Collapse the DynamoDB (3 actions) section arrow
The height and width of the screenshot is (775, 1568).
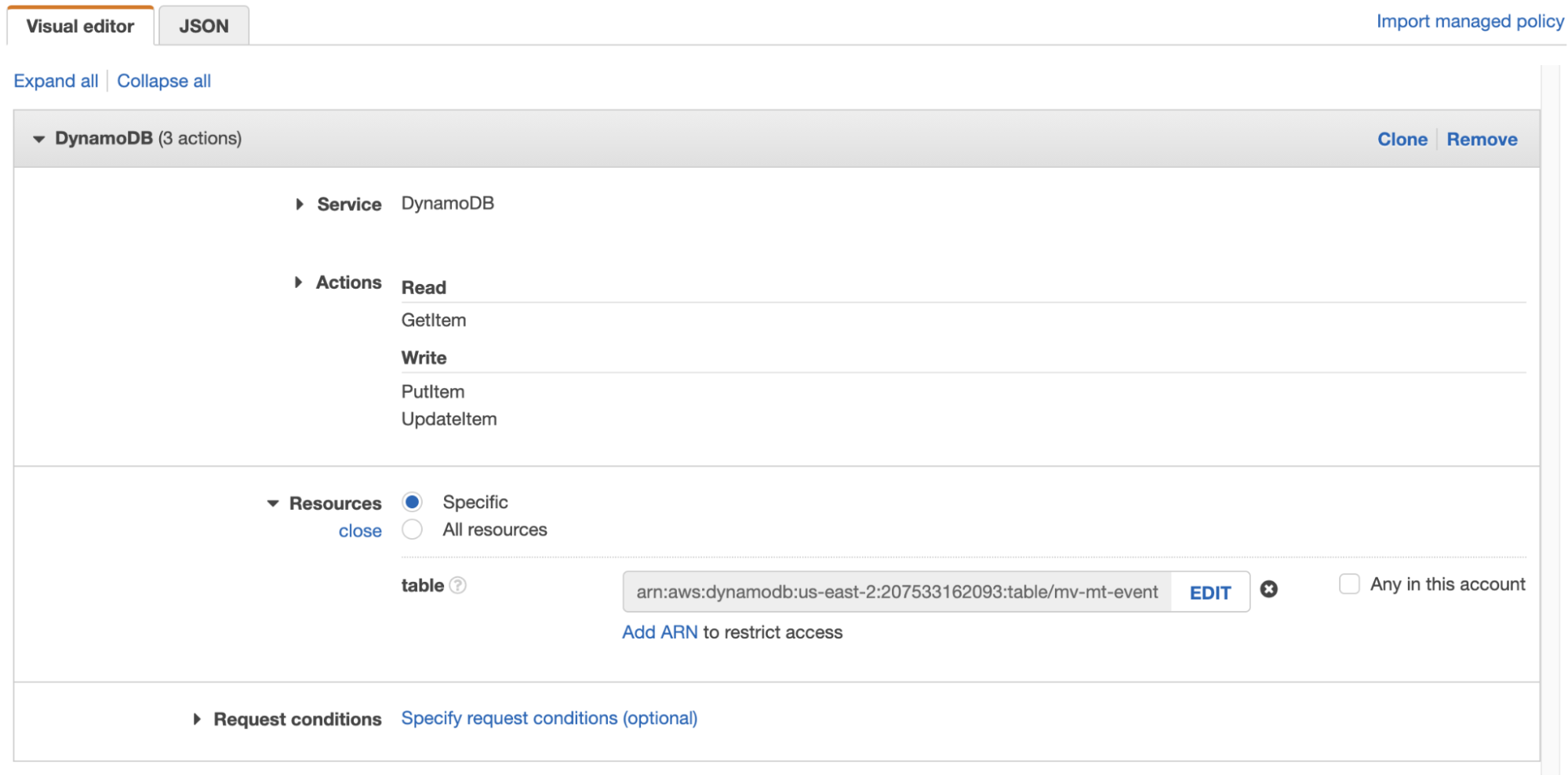38,139
